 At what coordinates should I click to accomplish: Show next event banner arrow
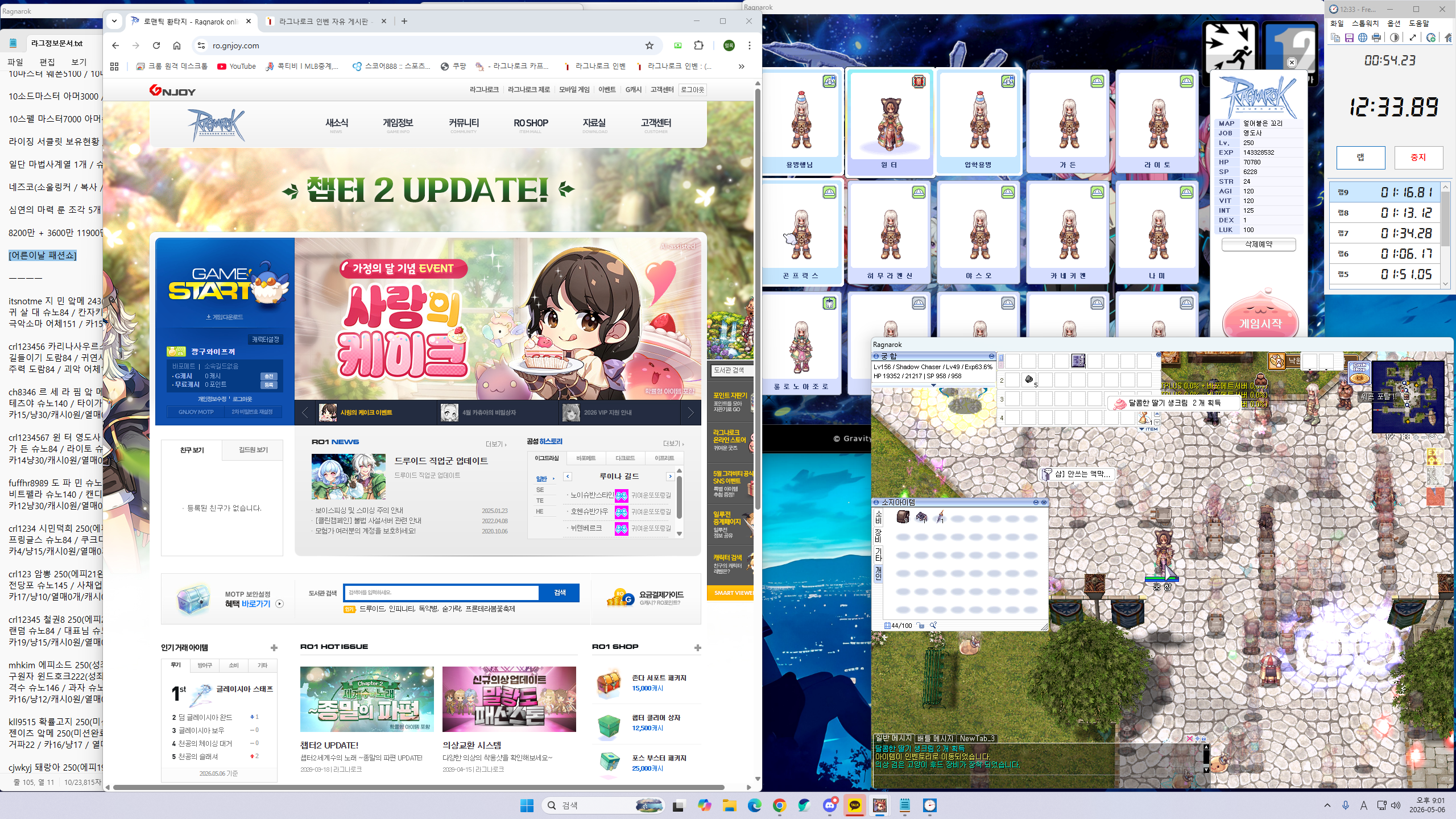(x=690, y=413)
